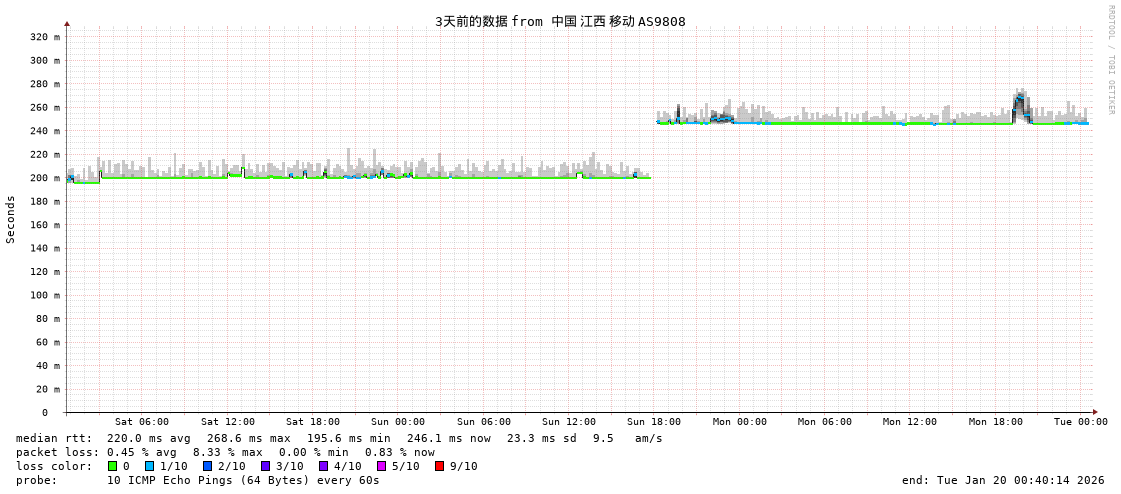Select the Mon 00:00 time axis label

739,422
